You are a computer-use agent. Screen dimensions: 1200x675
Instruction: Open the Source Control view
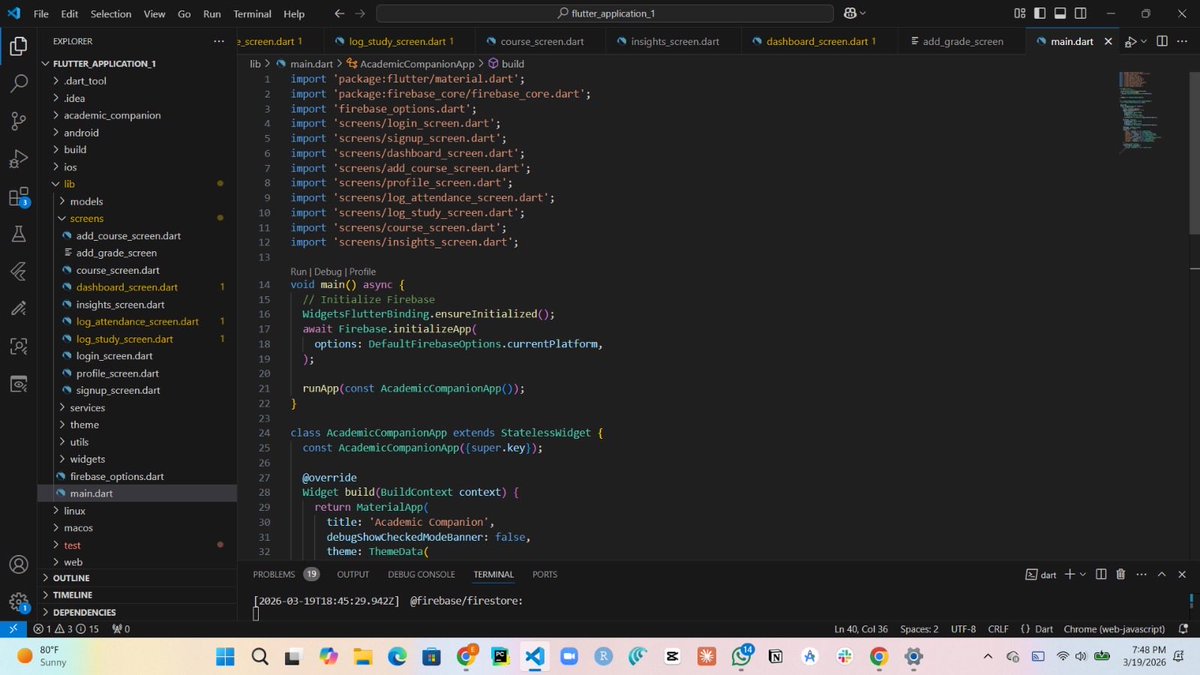pyautogui.click(x=18, y=121)
